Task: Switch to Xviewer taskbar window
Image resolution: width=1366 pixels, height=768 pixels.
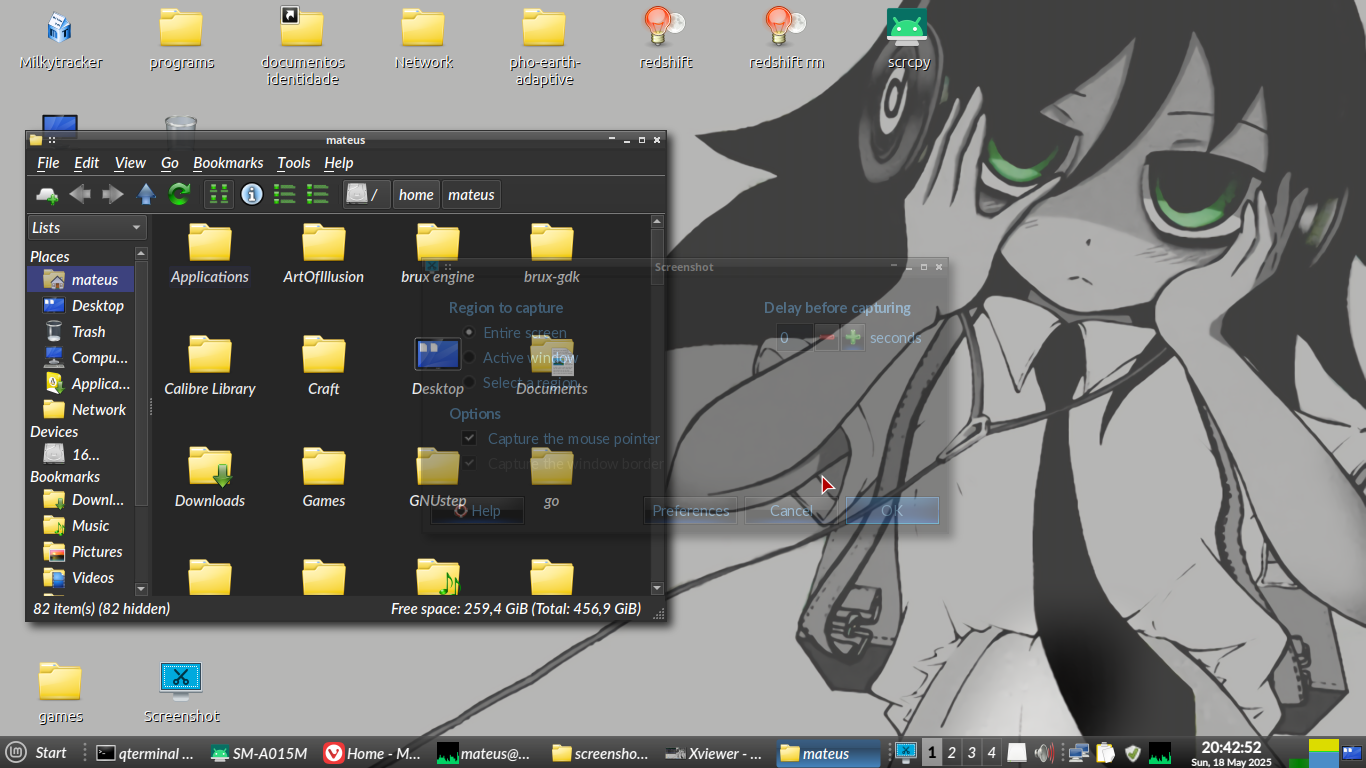Action: [715, 753]
